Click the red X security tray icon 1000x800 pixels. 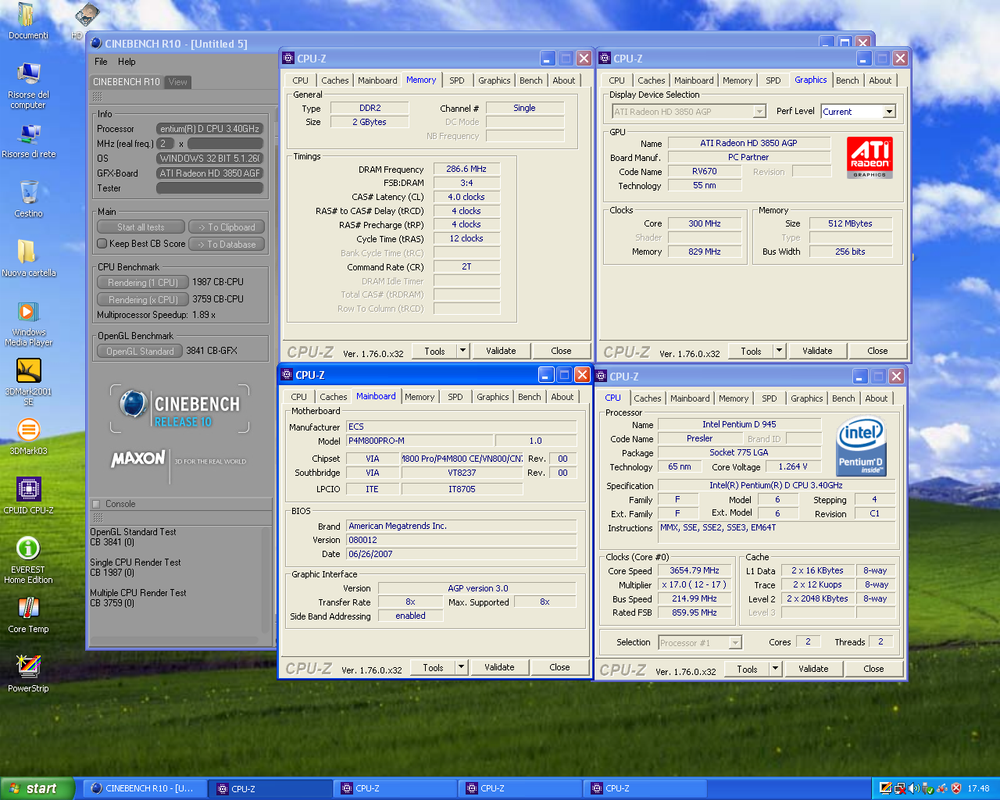(x=956, y=788)
